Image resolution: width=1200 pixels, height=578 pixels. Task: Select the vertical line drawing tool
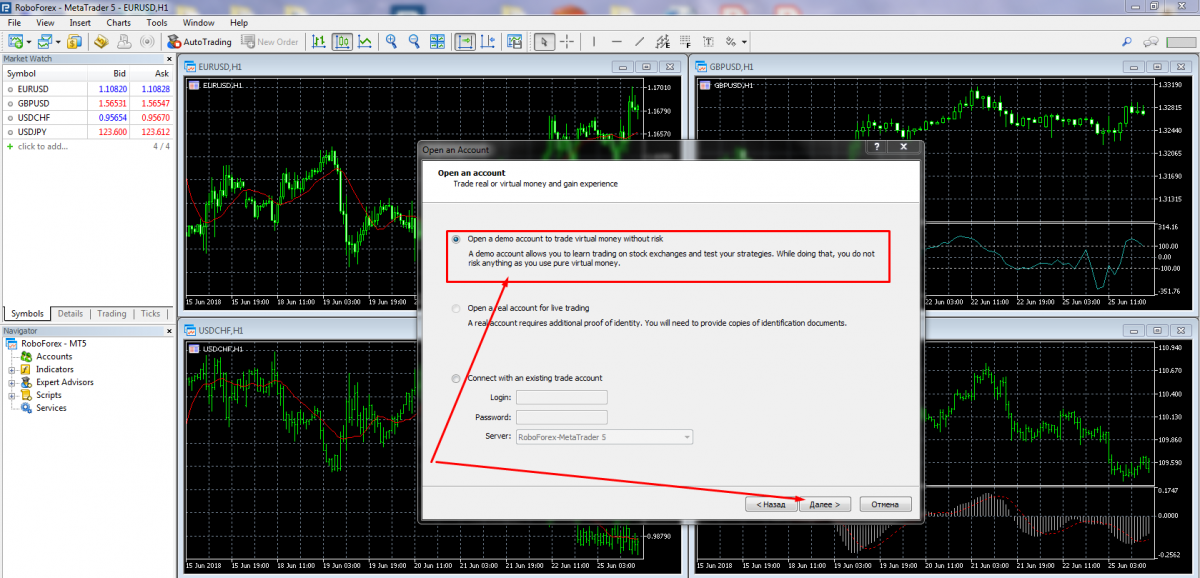click(594, 42)
